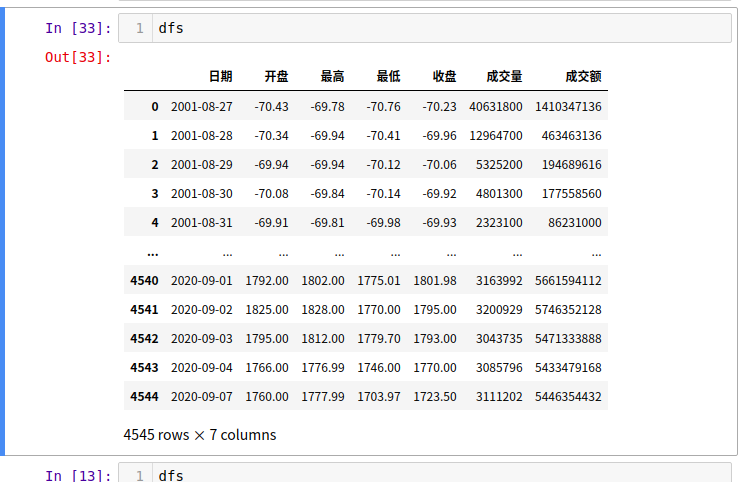This screenshot has height=482, width=743.
Task: Click the value 1776.99
Action: [x=323, y=367]
